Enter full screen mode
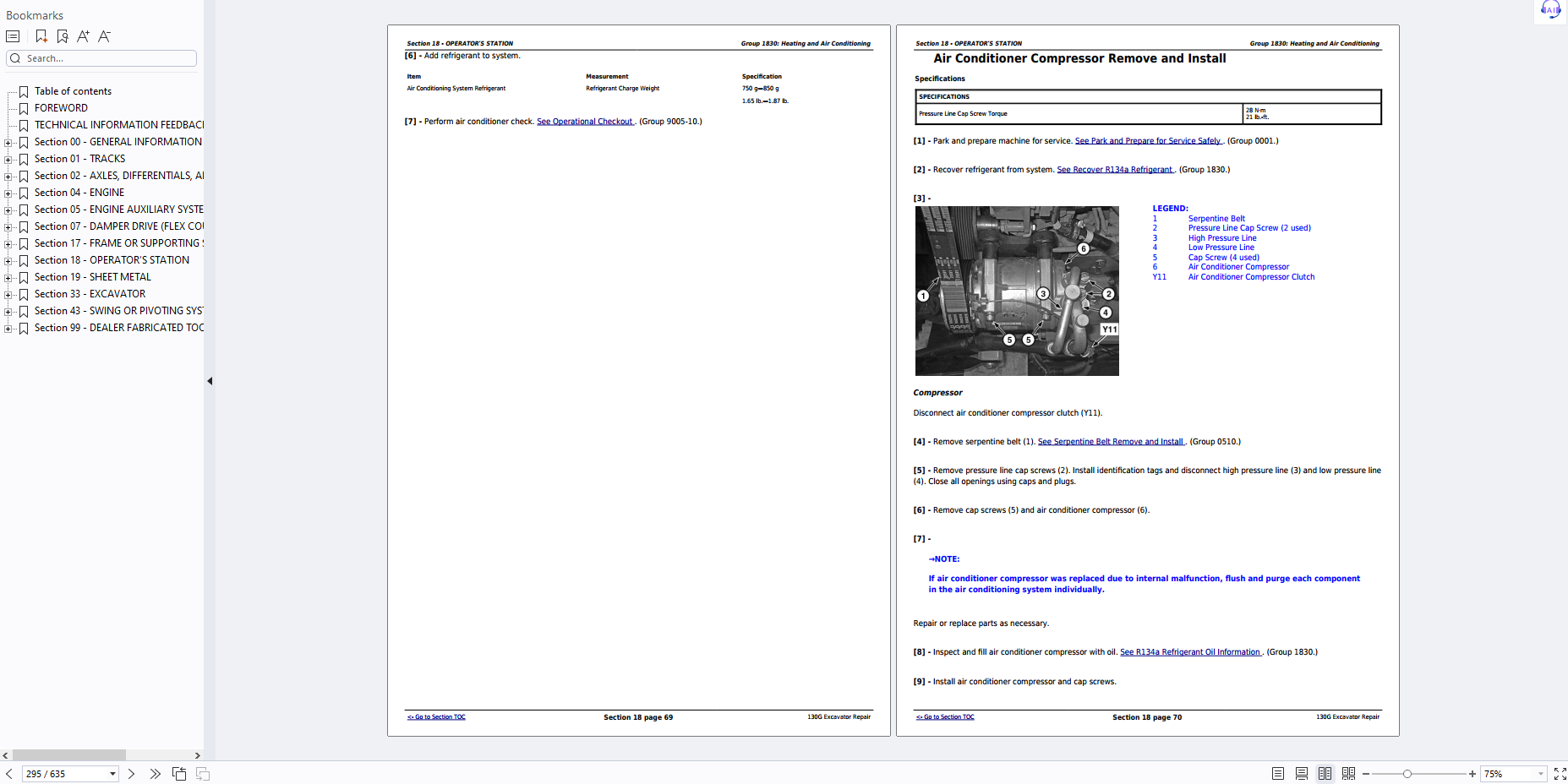The height and width of the screenshot is (784, 1568). 1560,774
